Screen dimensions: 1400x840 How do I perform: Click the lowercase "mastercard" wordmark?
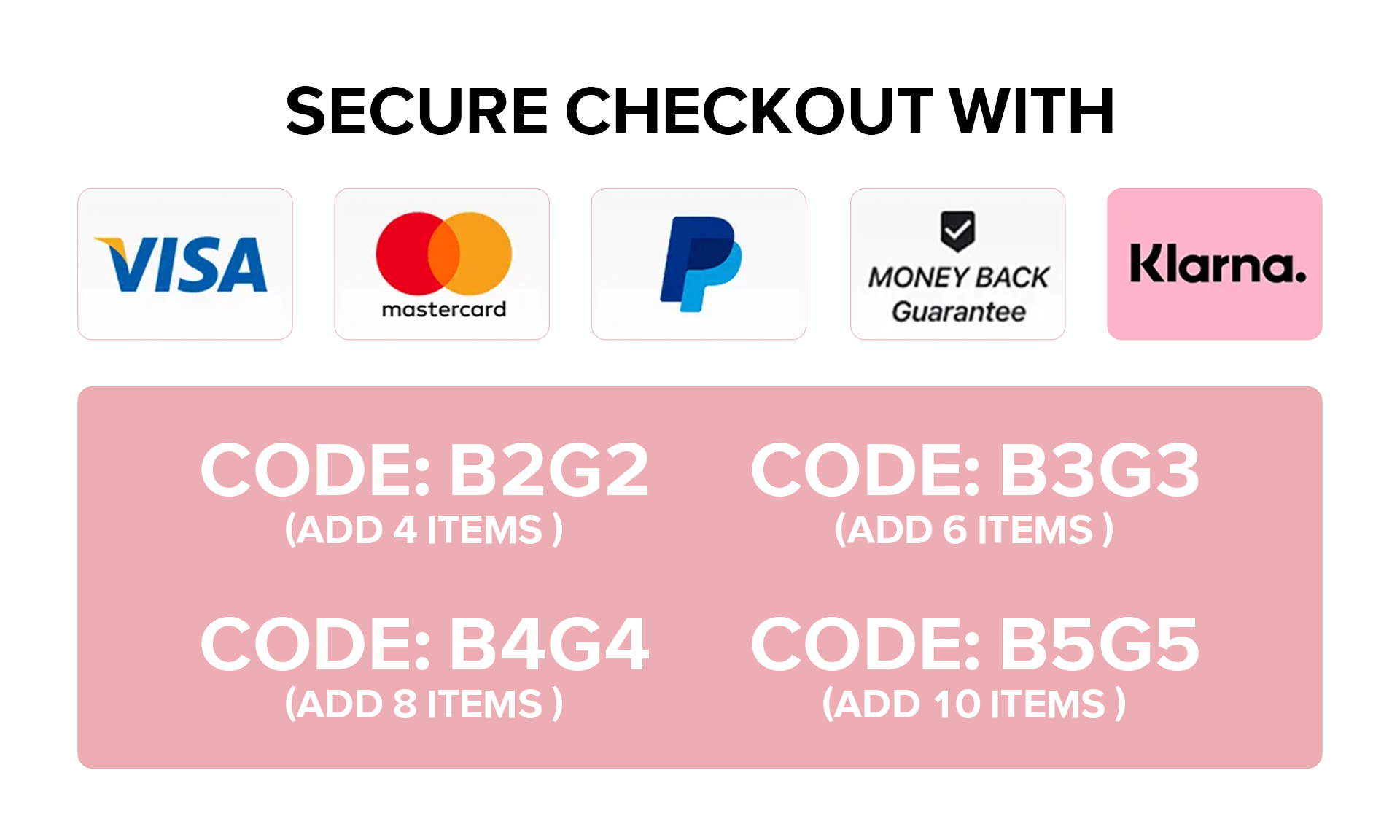coord(443,310)
